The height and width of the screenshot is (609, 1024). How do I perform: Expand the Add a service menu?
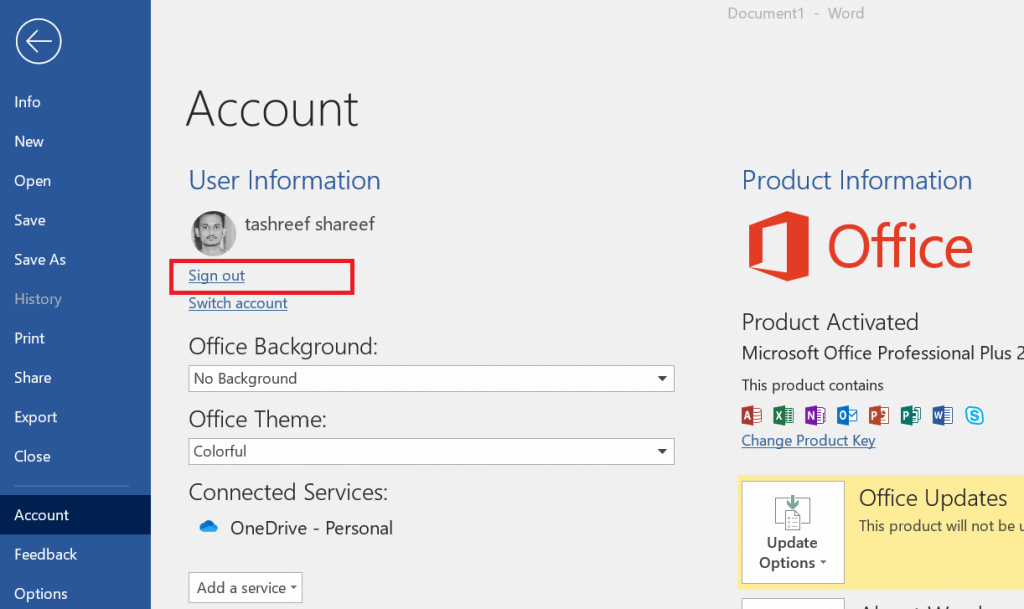tap(246, 587)
